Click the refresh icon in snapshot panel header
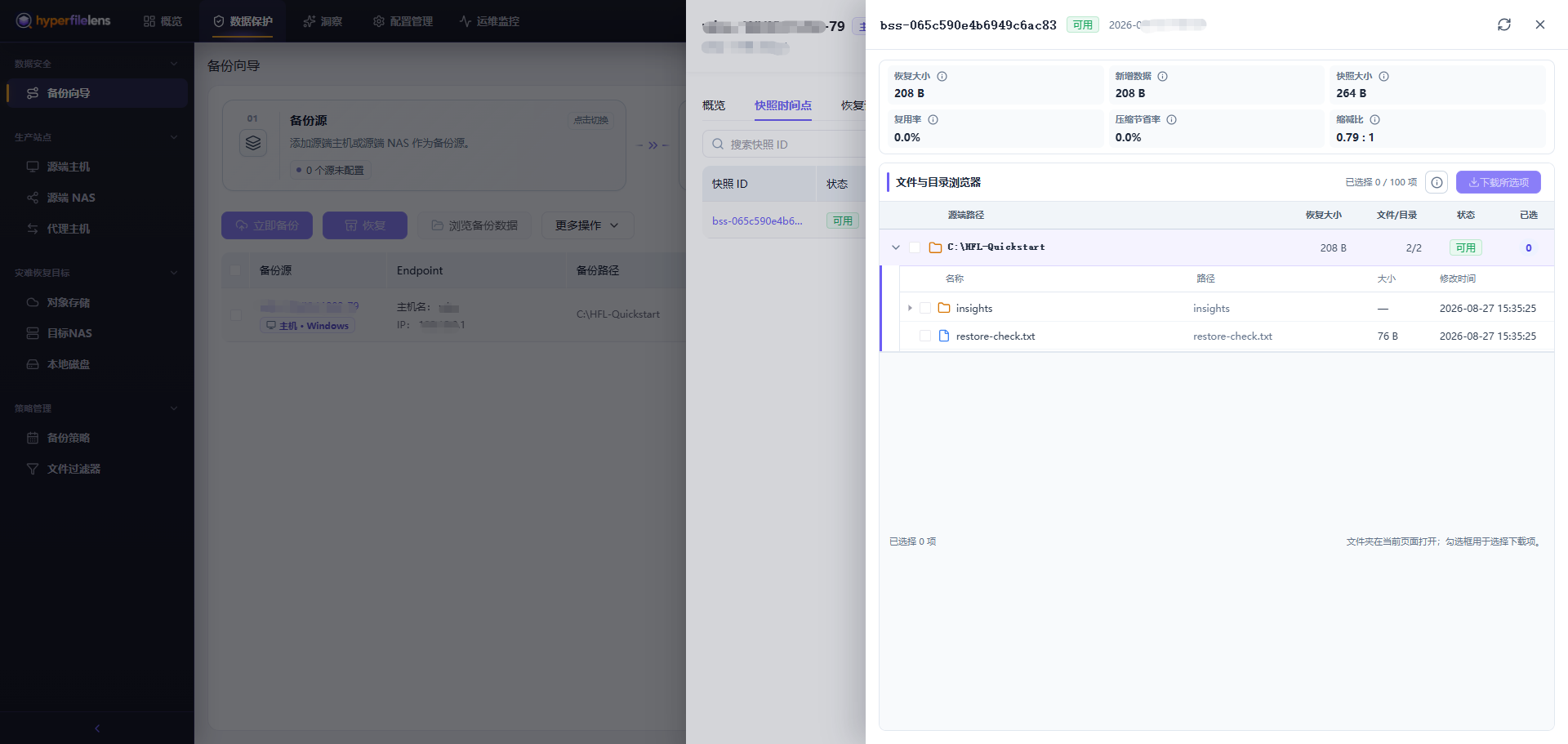Image resolution: width=1568 pixels, height=744 pixels. point(1503,25)
